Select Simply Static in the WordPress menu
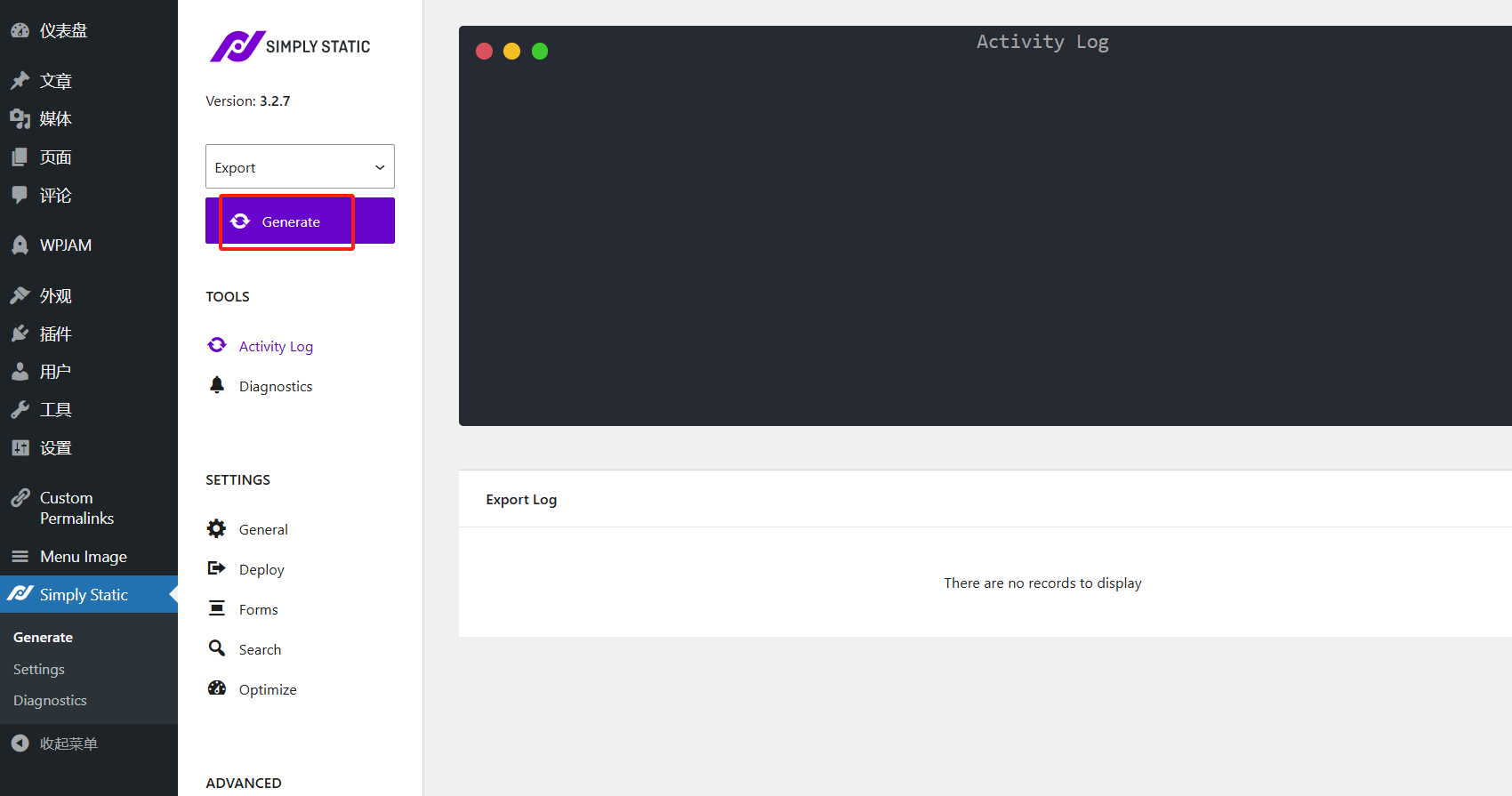The image size is (1512, 796). point(89,594)
